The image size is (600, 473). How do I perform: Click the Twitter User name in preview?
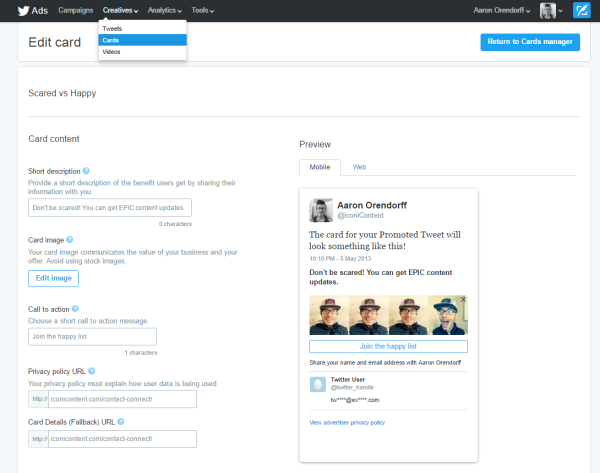pos(347,379)
